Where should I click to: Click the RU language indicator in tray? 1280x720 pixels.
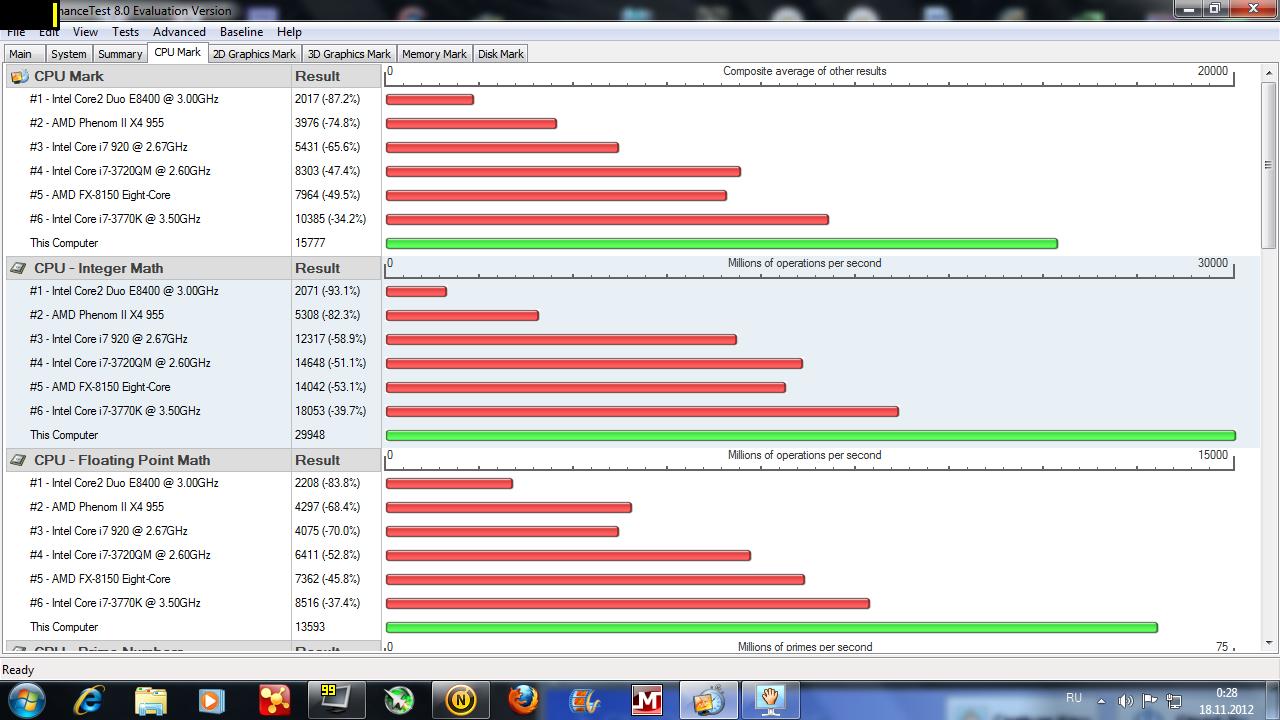[x=1073, y=698]
